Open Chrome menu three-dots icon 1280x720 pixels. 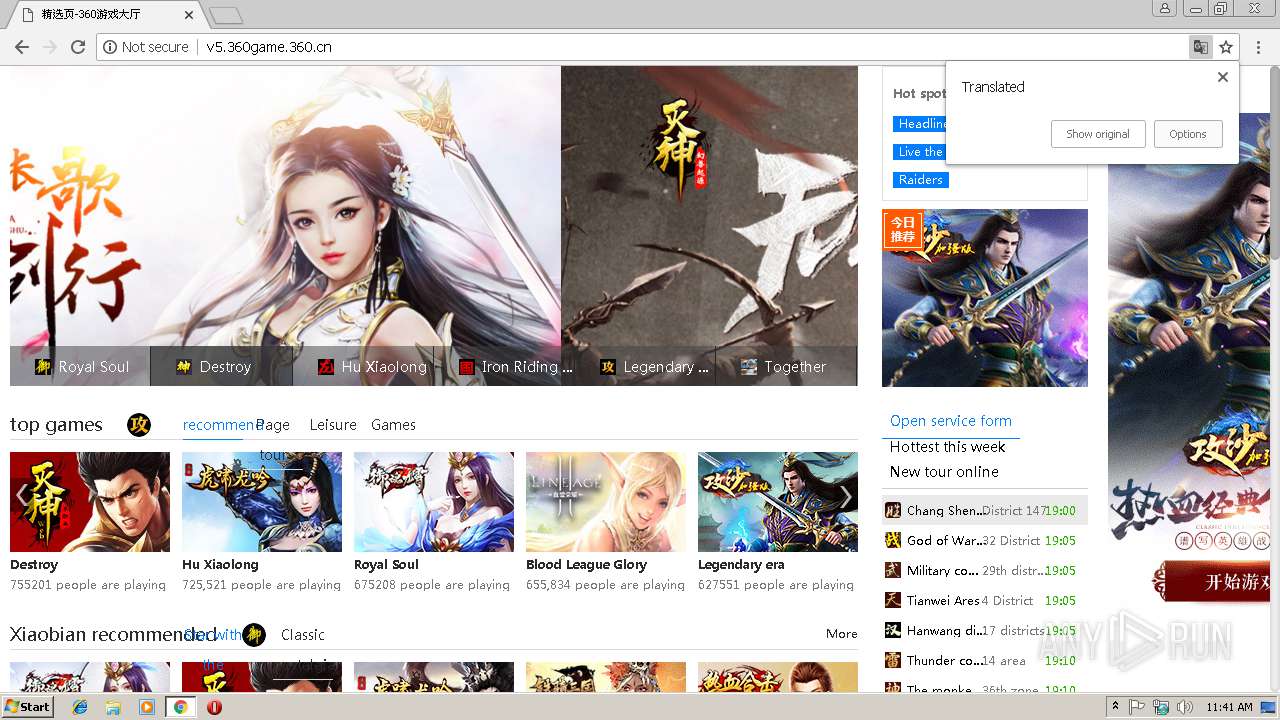coord(1259,47)
